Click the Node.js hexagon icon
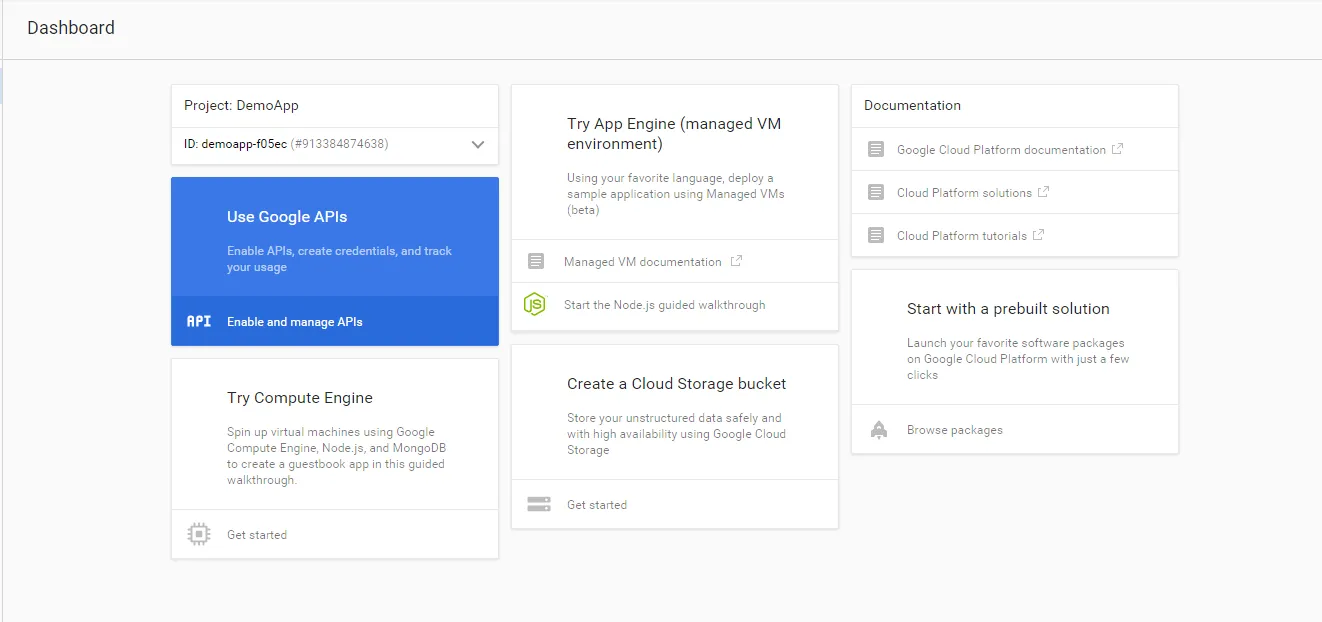The width and height of the screenshot is (1322, 622). point(536,305)
